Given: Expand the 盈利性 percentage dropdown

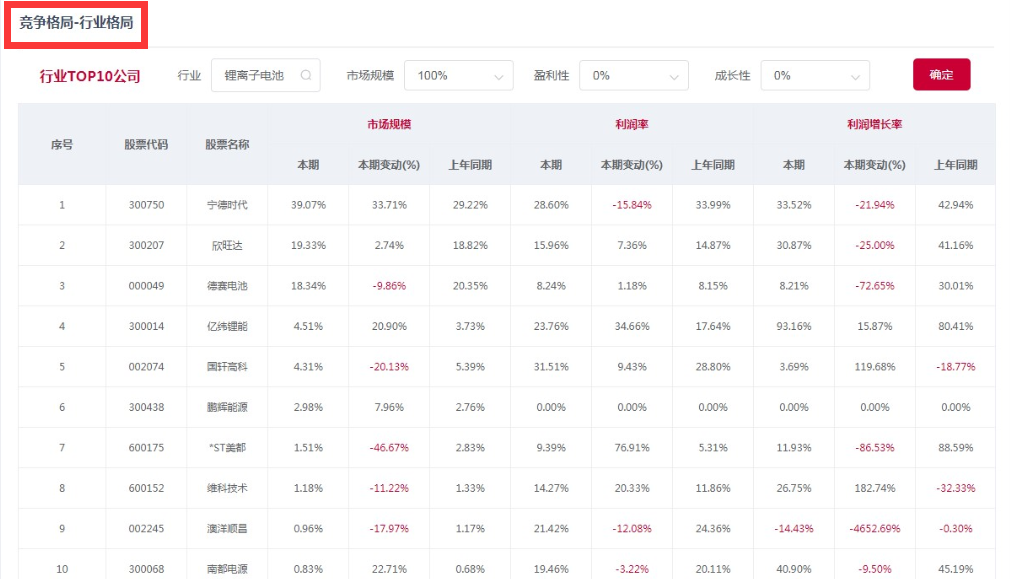Looking at the screenshot, I should tap(633, 76).
